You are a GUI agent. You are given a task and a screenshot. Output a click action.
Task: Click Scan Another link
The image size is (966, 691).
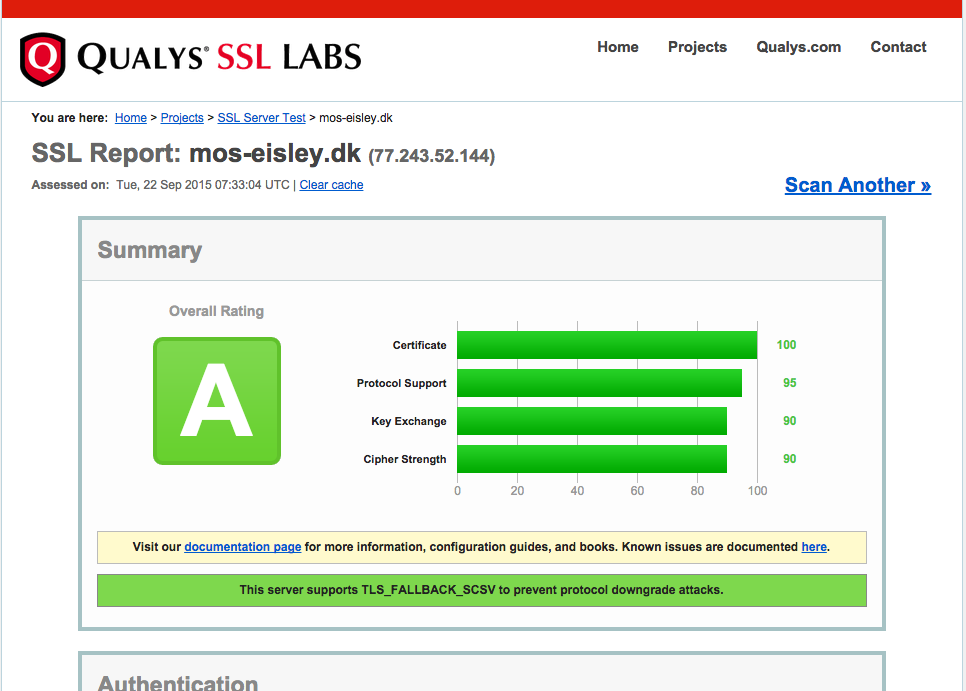pyautogui.click(x=857, y=185)
